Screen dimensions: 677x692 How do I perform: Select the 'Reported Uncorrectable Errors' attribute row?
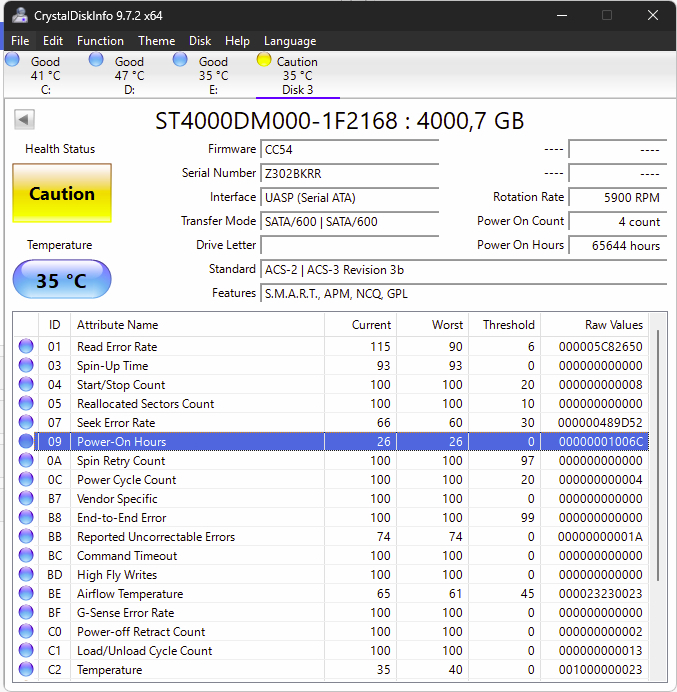[331, 536]
